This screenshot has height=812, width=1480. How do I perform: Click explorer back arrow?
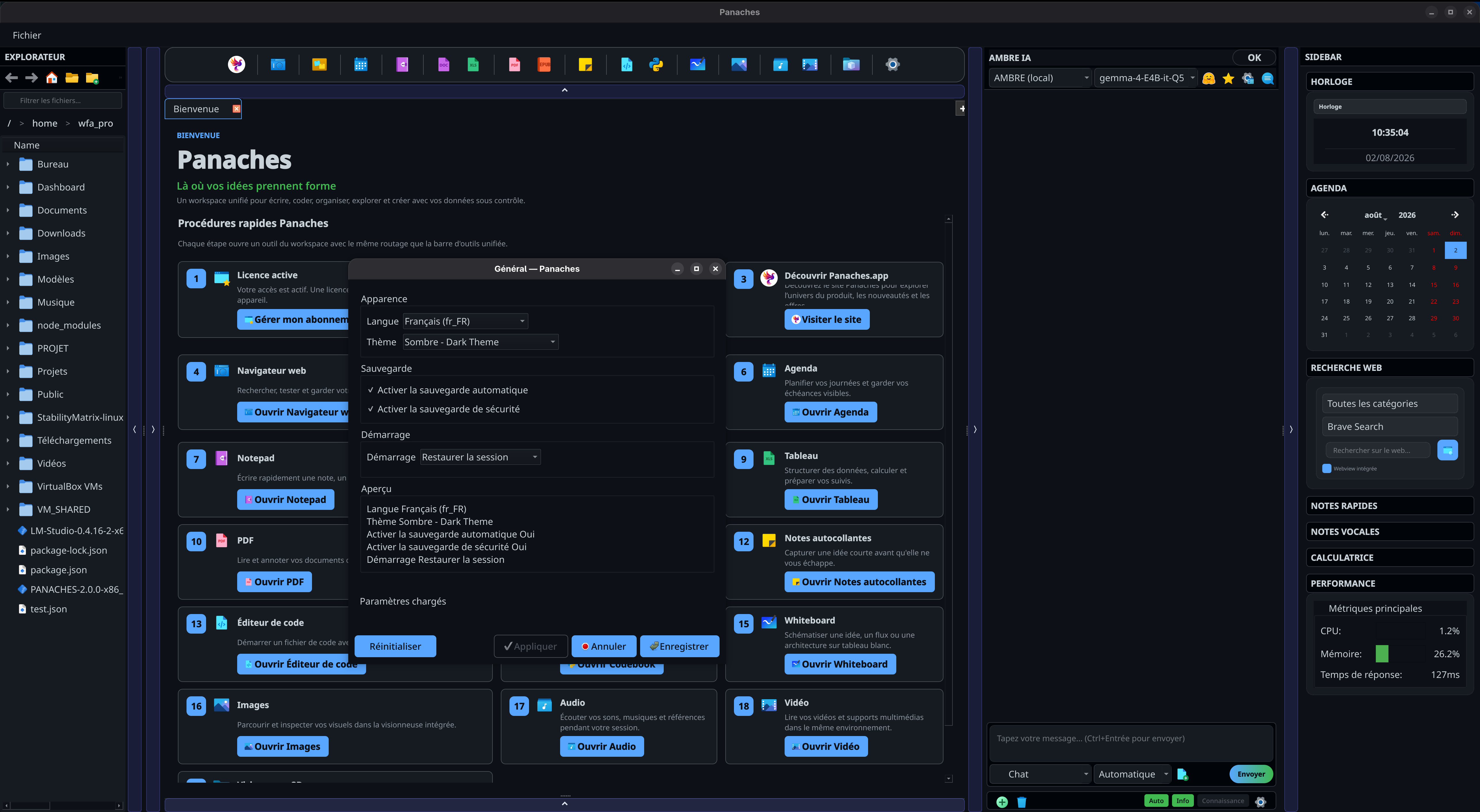click(x=12, y=77)
